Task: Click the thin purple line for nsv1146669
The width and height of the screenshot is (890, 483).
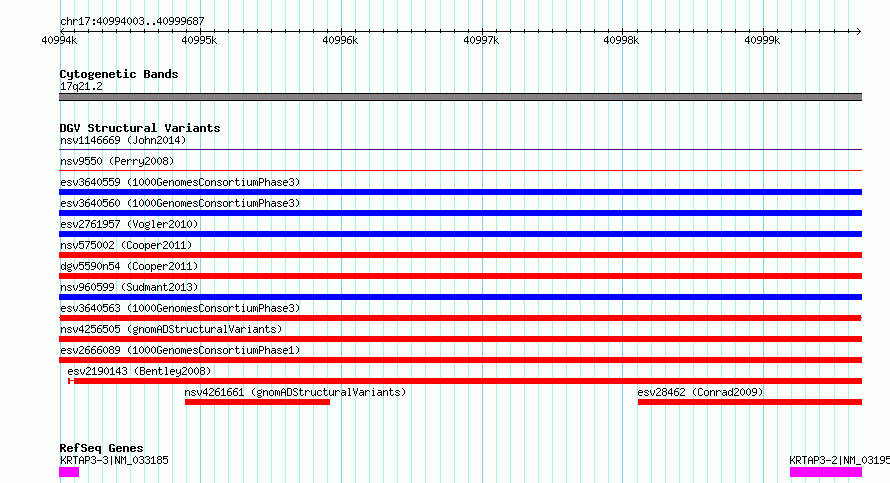Action: click(460, 150)
